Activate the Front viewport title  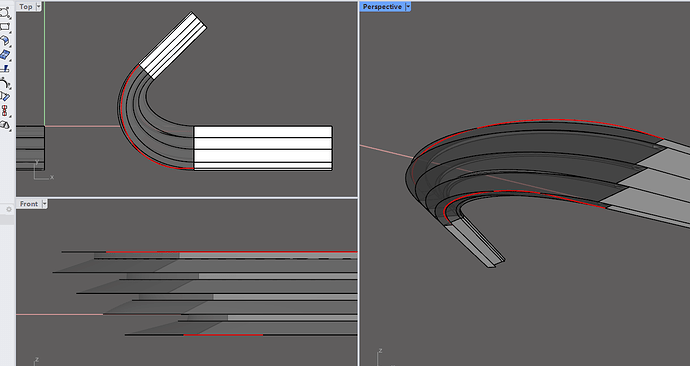click(29, 204)
